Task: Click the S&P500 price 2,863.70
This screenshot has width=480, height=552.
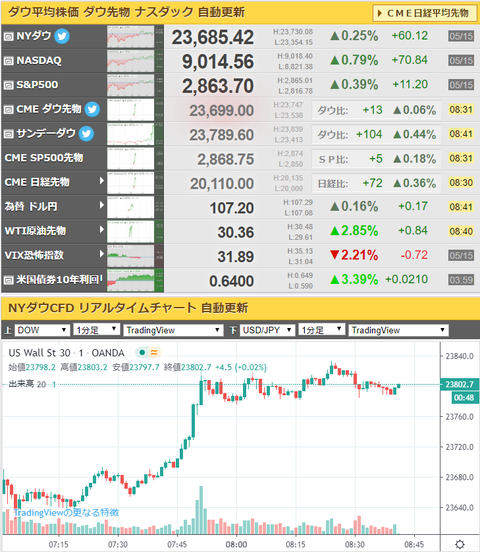Action: click(x=218, y=86)
